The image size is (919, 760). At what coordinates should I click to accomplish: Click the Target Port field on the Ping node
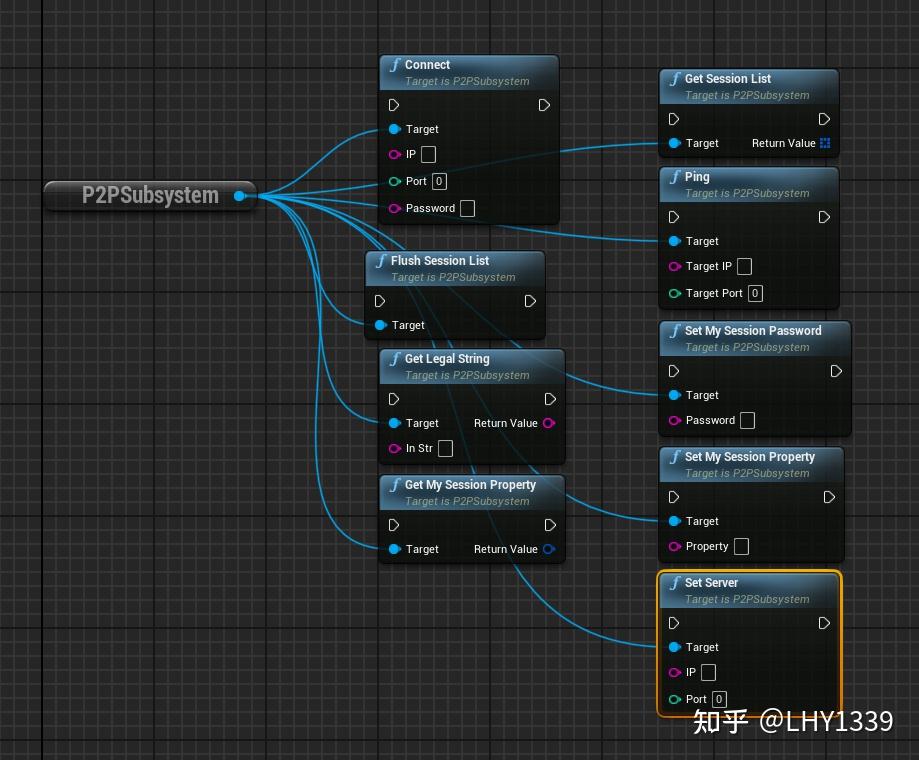(755, 293)
